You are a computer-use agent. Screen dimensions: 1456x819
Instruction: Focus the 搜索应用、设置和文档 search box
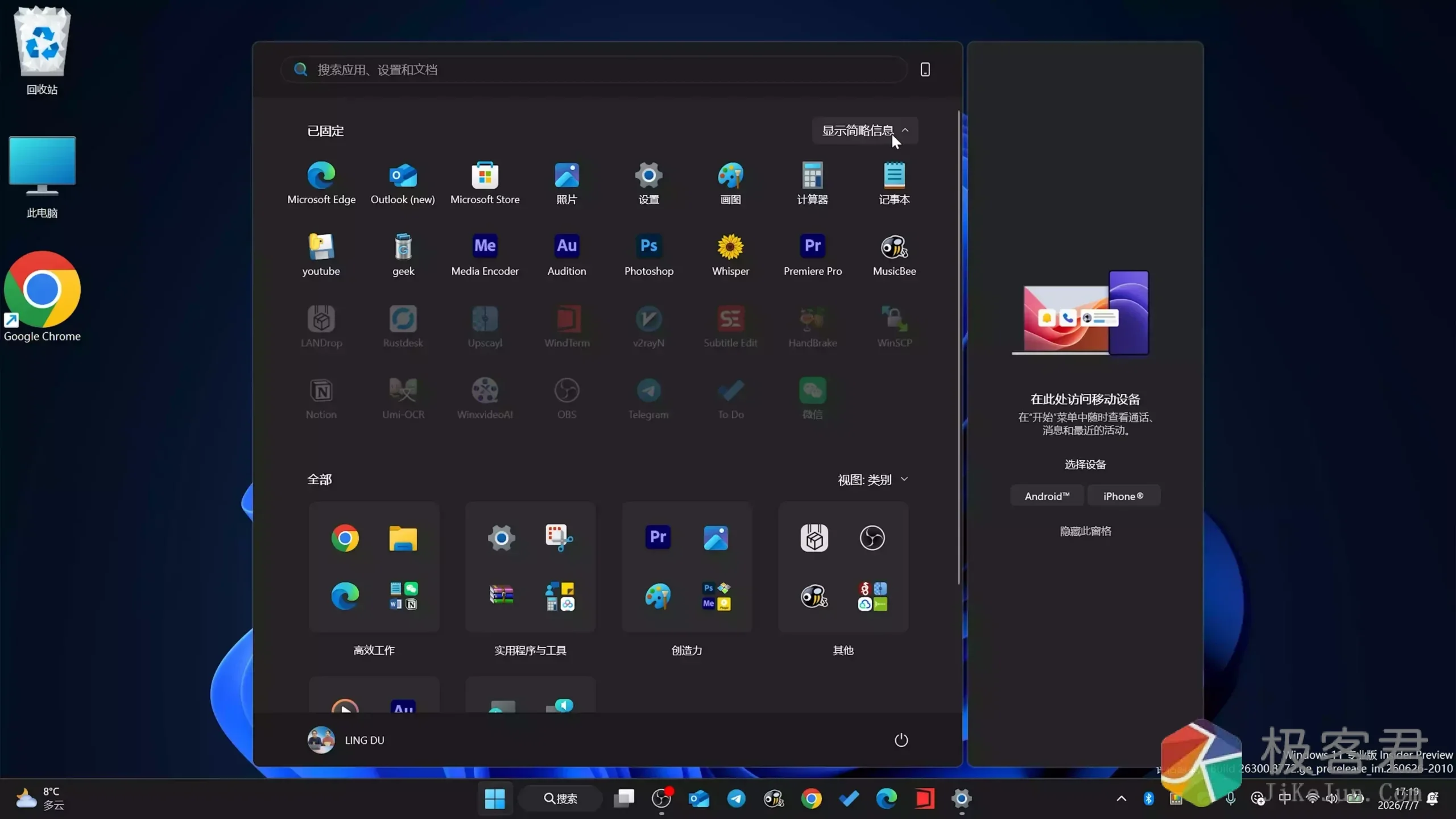click(x=594, y=69)
